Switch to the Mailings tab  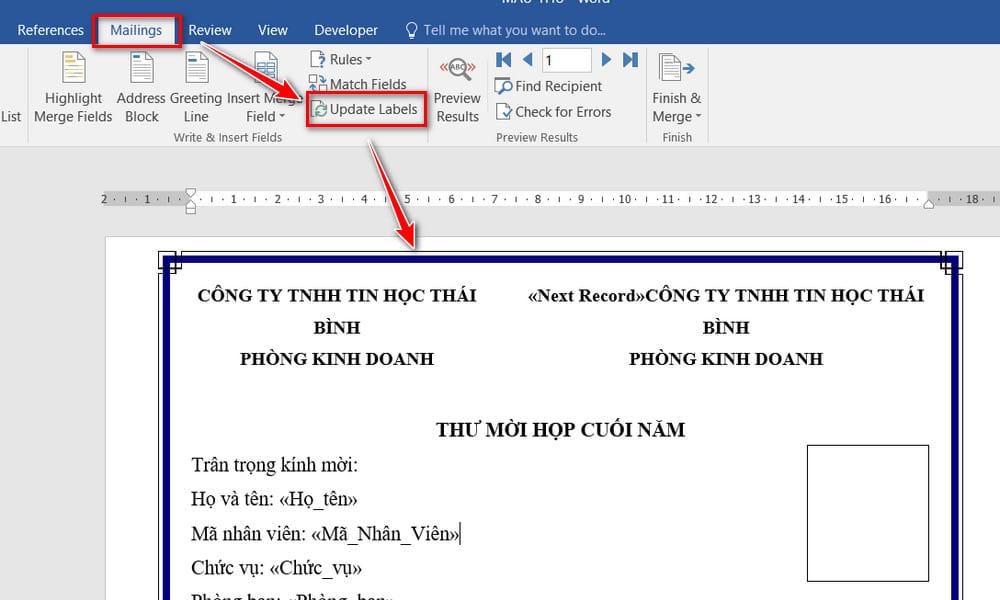coord(136,30)
